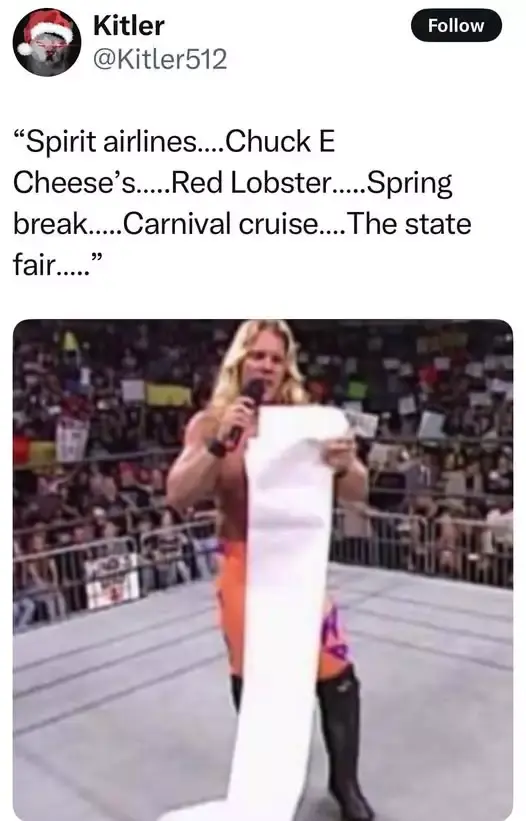Click the word "fair" ending the tweet
Image resolution: width=526 pixels, height=821 pixels.
point(33,264)
